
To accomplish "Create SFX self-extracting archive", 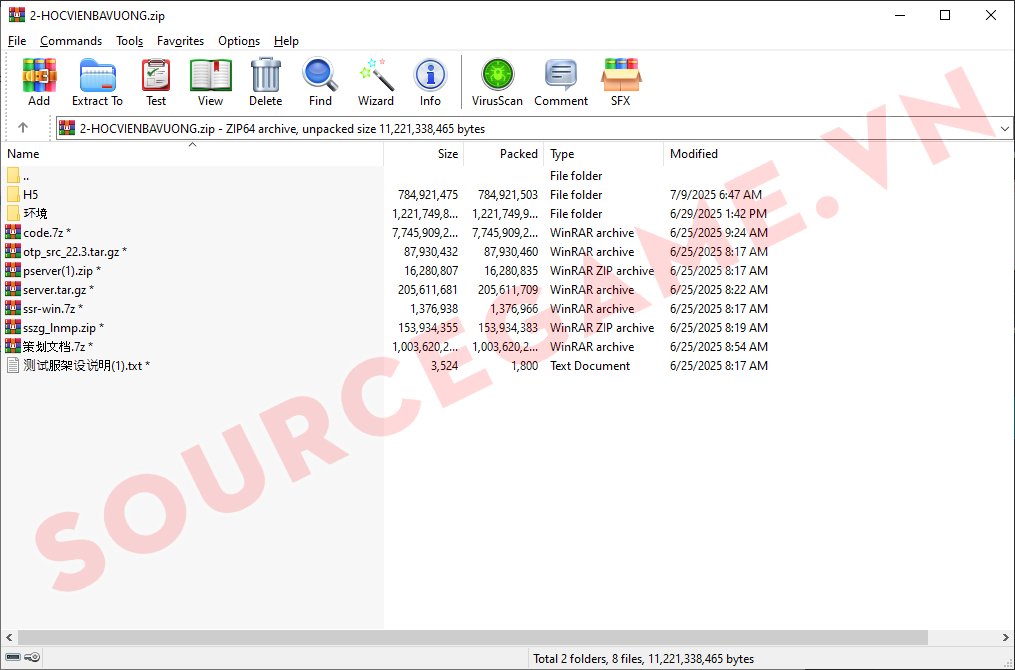I will (620, 81).
